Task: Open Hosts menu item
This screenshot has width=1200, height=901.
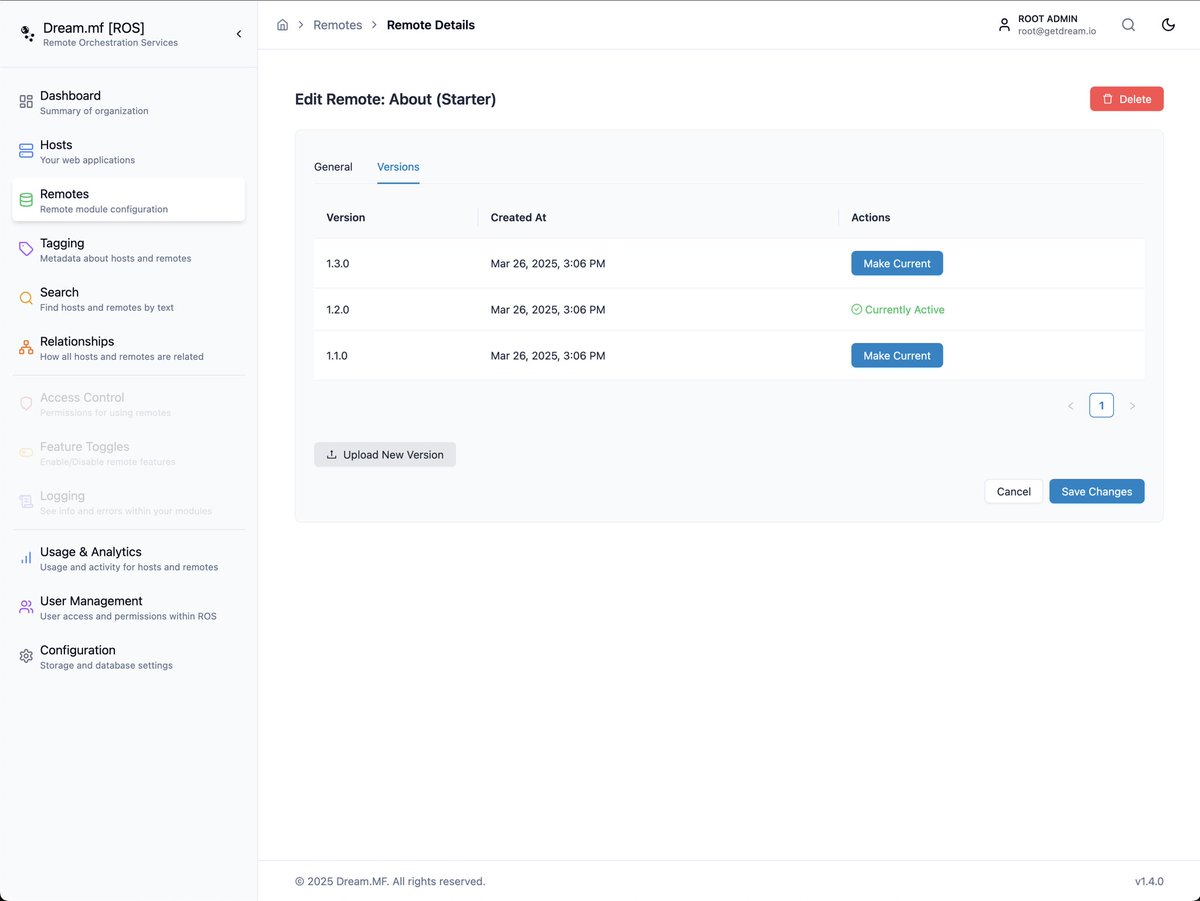Action: point(128,151)
